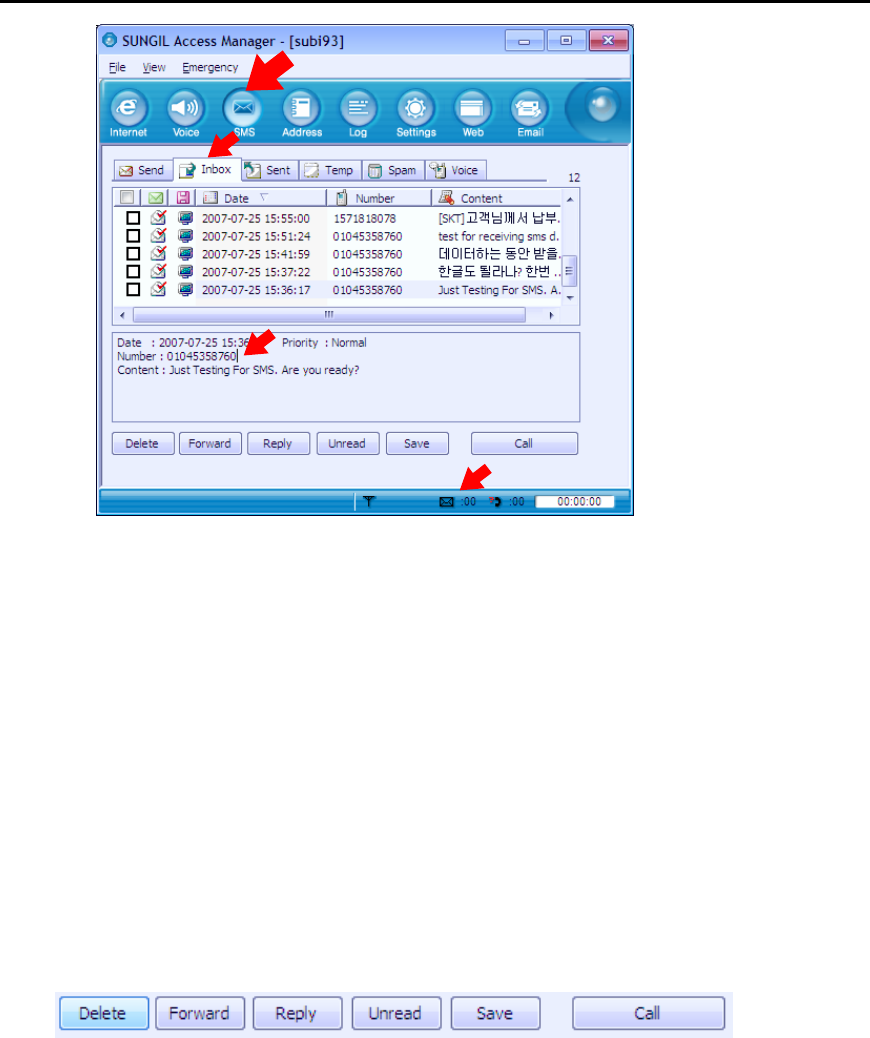Switch to the Temp tab
This screenshot has width=870, height=1038.
tap(330, 170)
